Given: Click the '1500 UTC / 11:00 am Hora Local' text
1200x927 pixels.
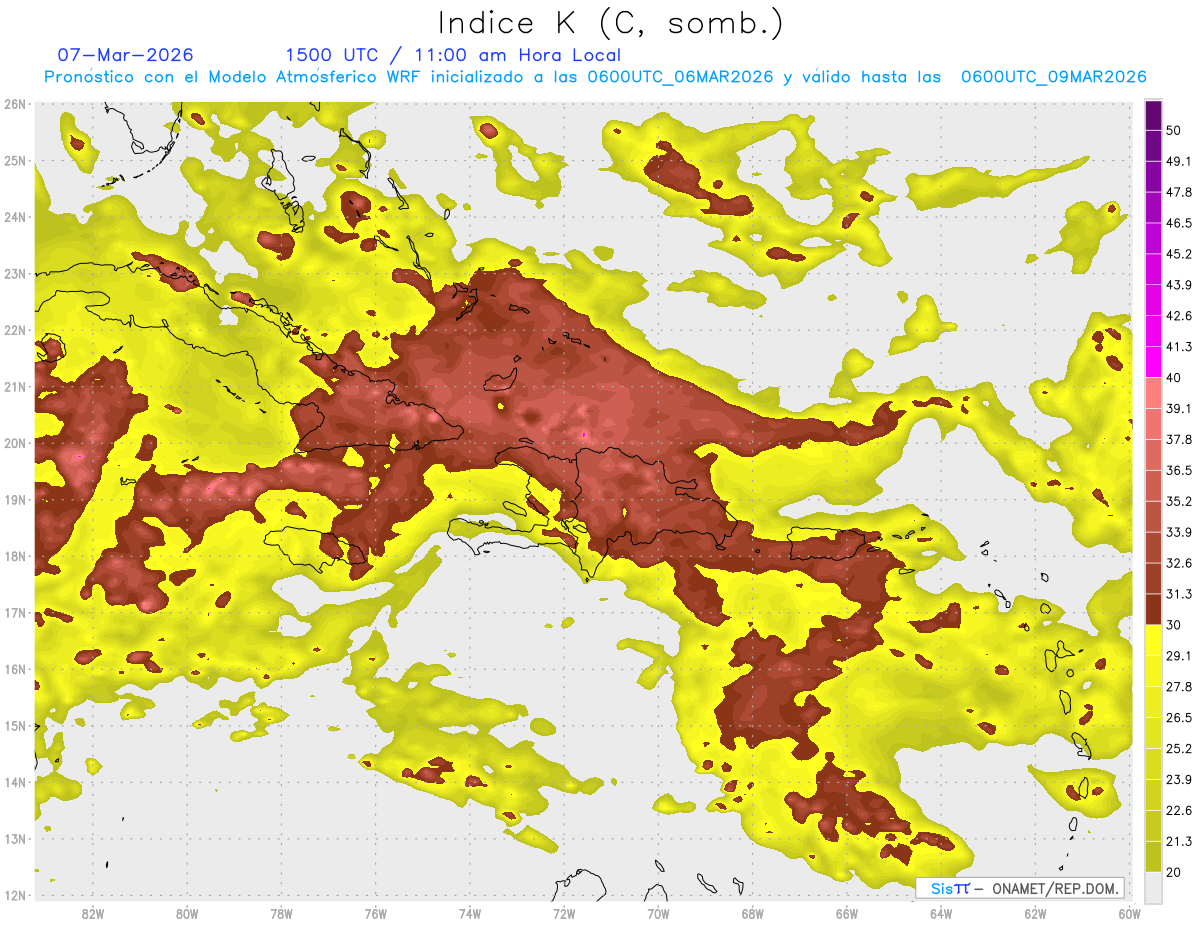Looking at the screenshot, I should tap(453, 55).
